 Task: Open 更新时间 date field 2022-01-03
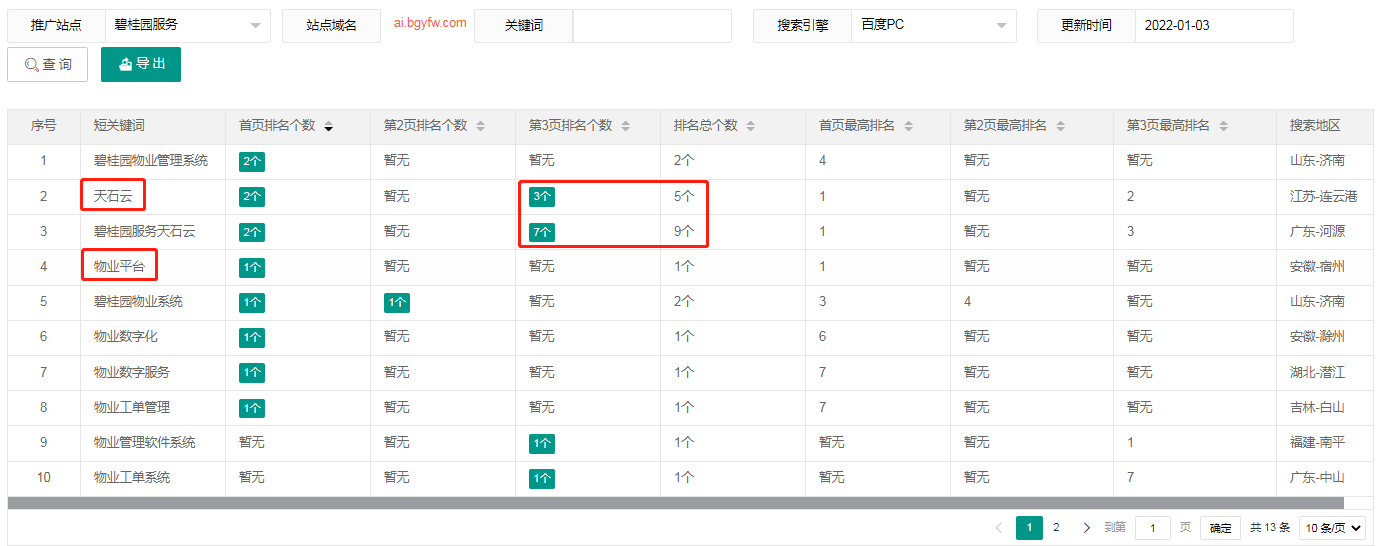point(1214,26)
